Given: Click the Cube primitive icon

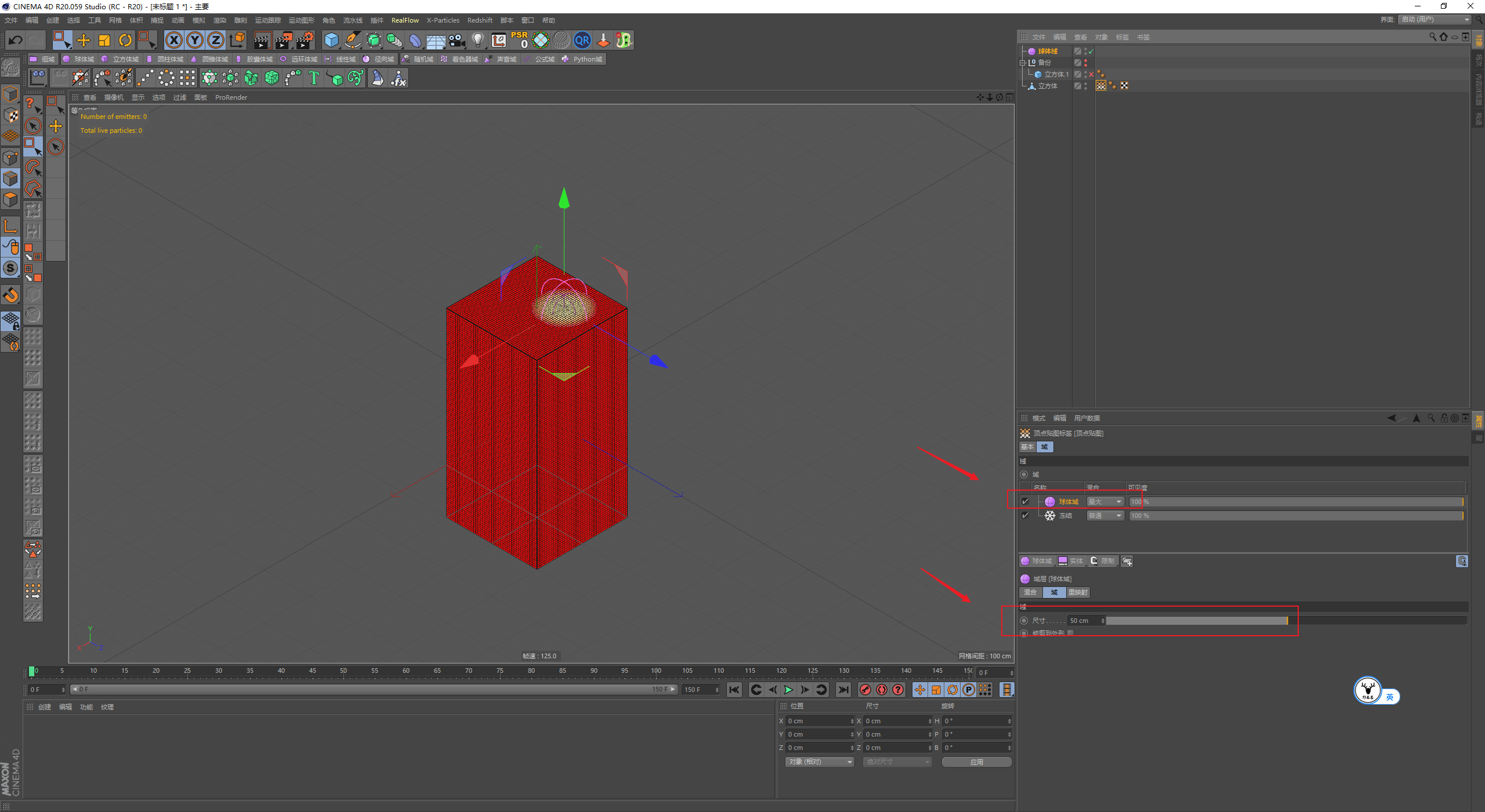Looking at the screenshot, I should pyautogui.click(x=331, y=40).
